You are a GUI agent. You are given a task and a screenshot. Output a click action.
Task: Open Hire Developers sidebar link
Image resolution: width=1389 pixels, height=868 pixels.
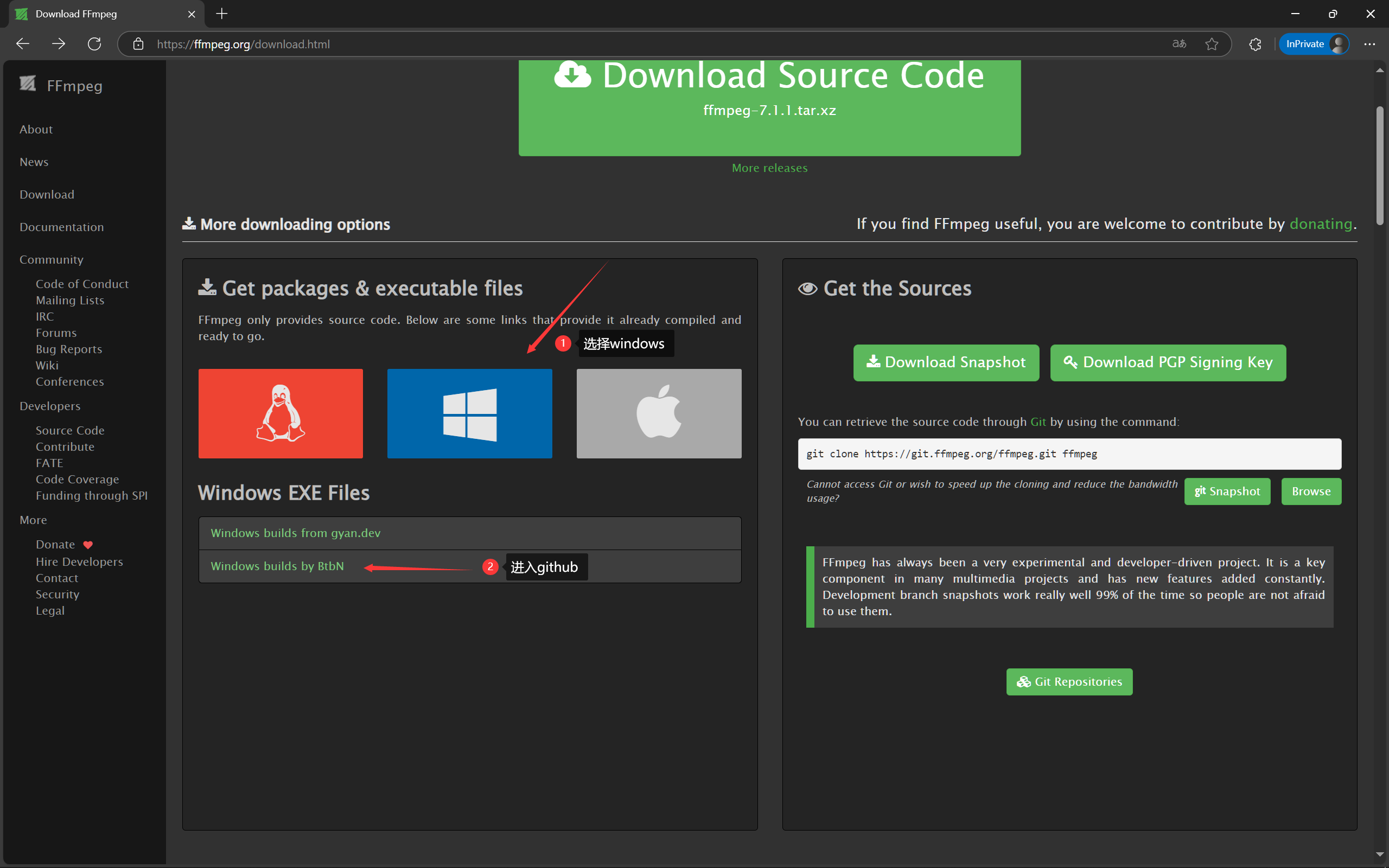[79, 562]
